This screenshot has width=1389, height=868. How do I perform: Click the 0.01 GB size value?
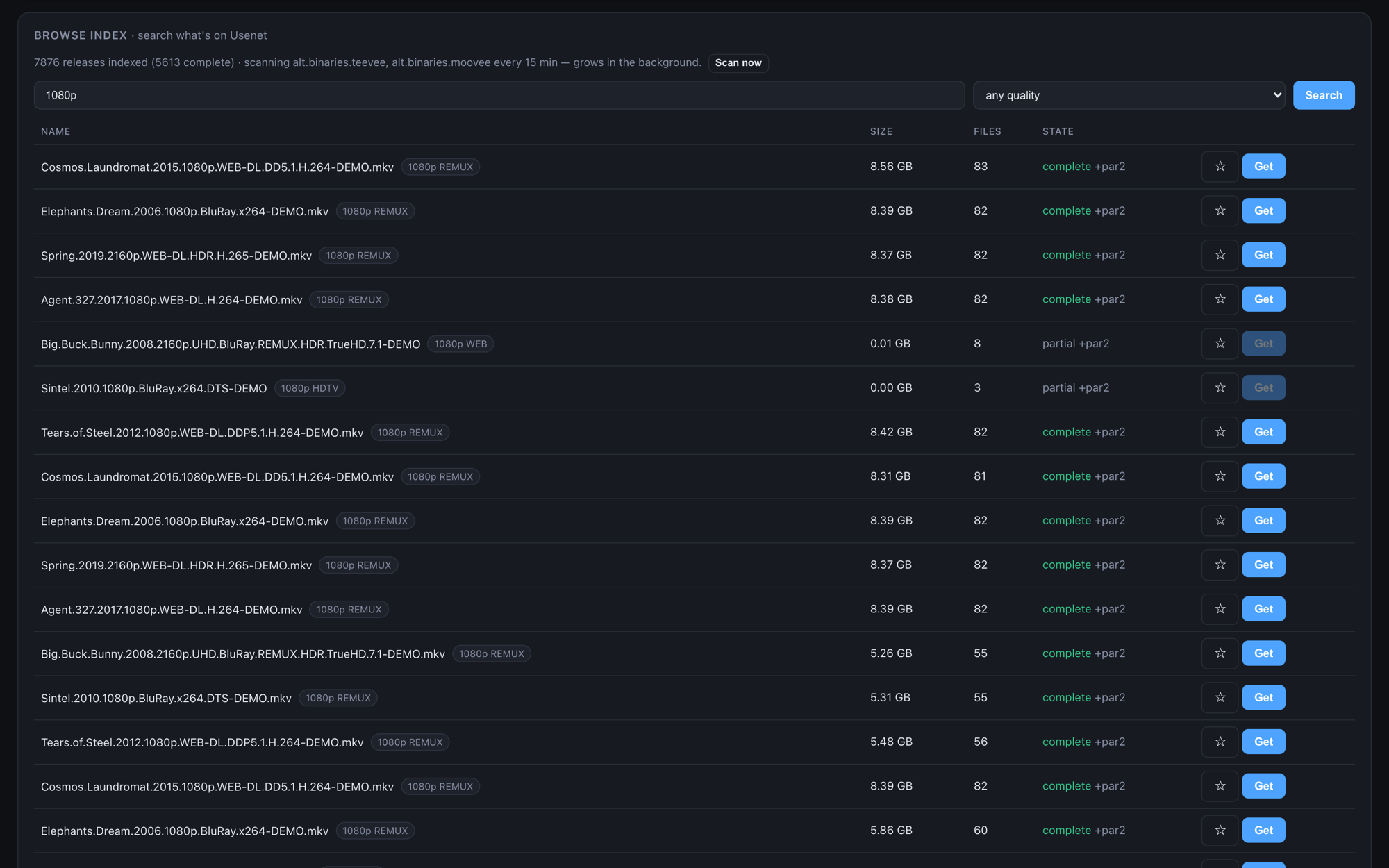click(x=890, y=344)
